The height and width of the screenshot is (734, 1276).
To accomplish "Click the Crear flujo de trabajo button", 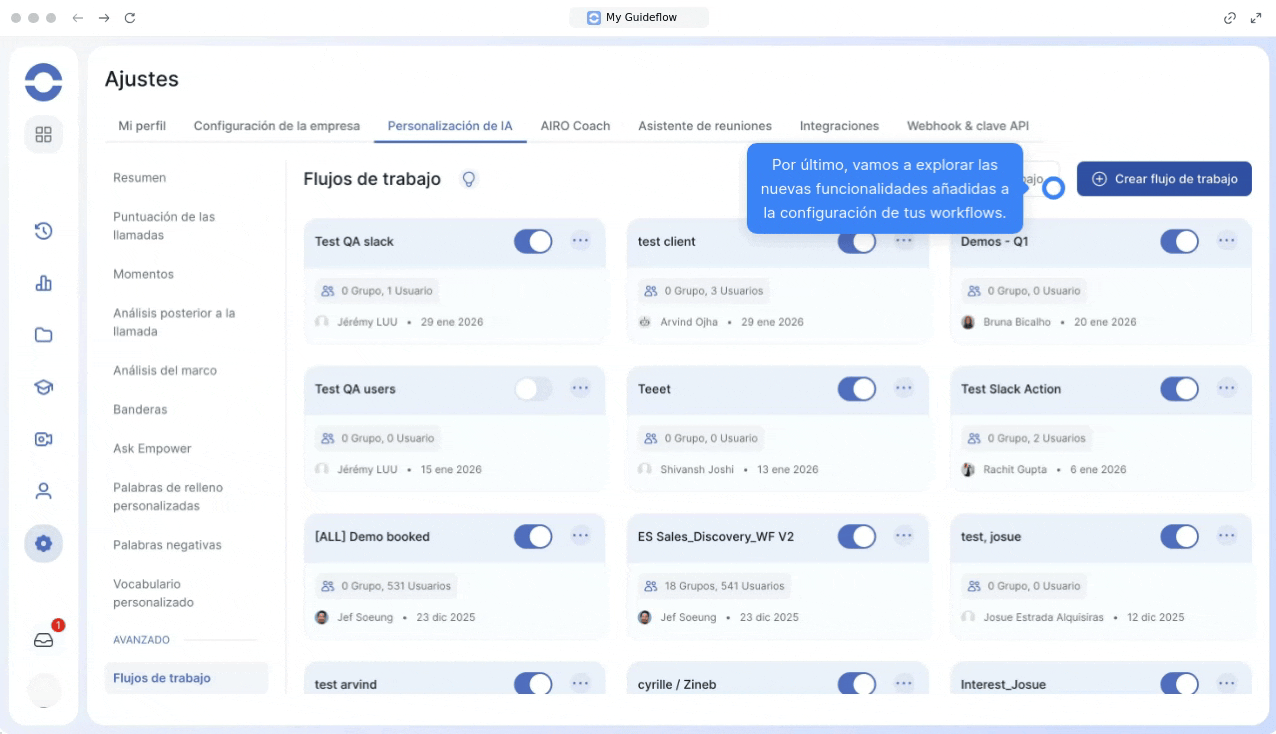I will coord(1164,179).
